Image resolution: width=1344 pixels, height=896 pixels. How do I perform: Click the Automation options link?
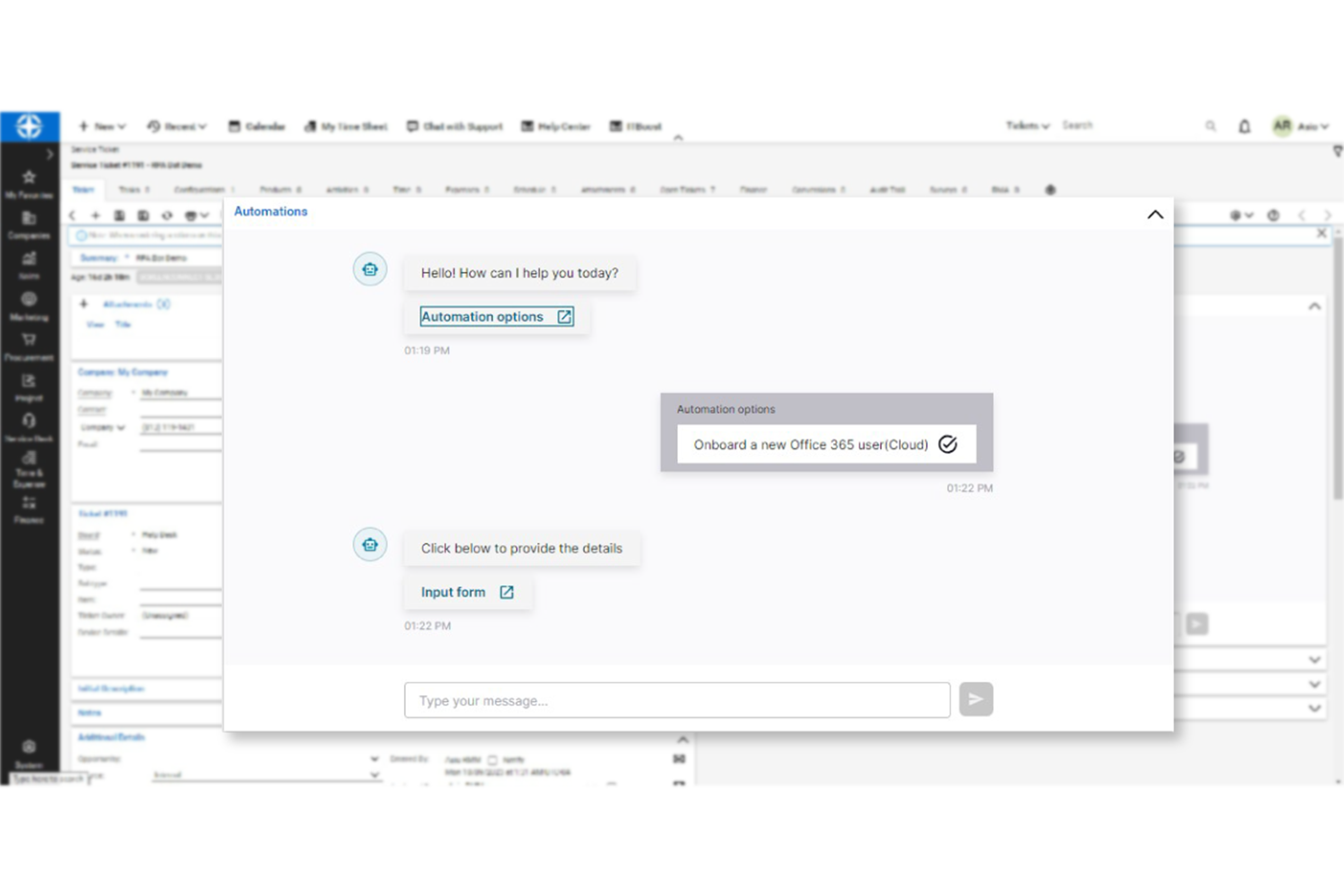[497, 316]
